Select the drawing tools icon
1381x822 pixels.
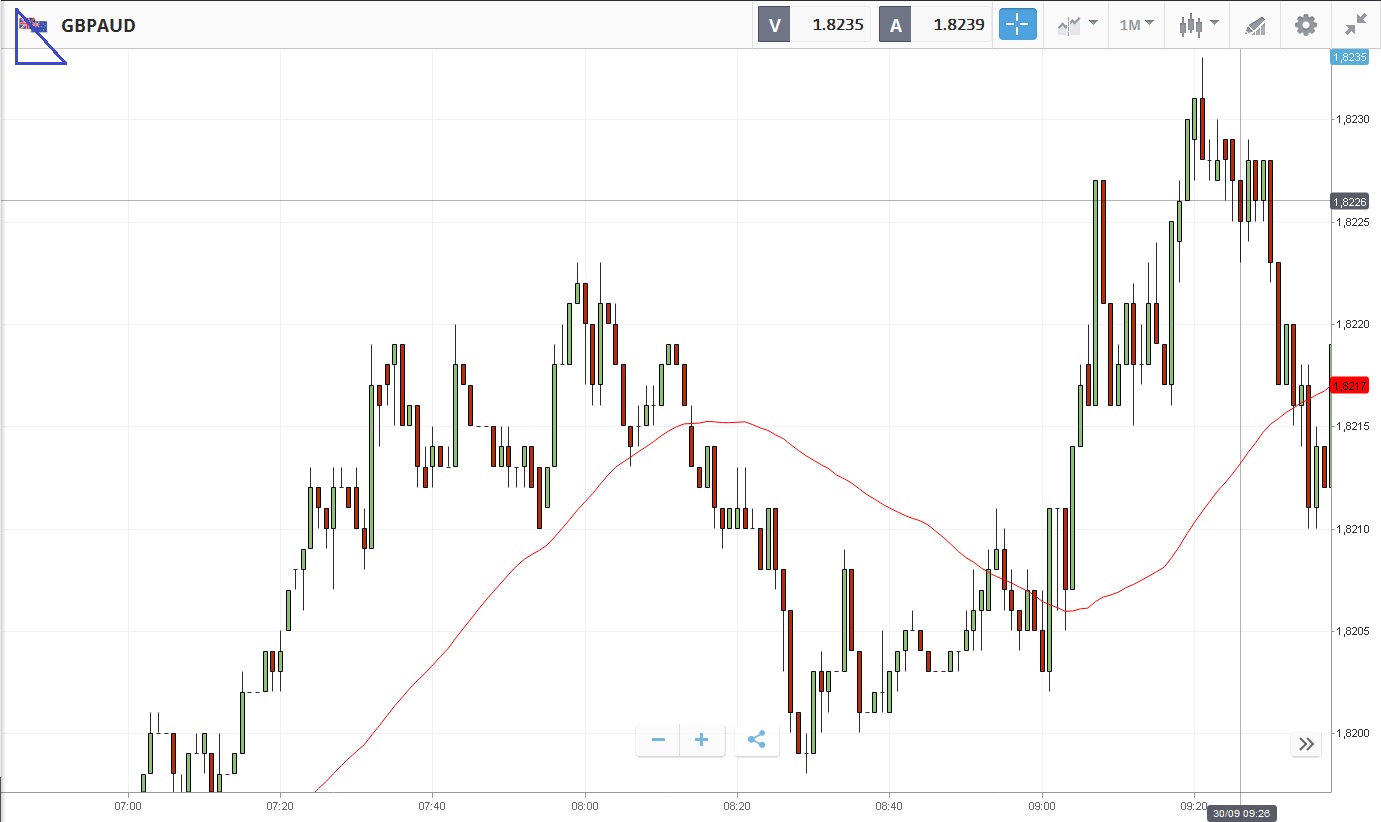tap(1255, 25)
